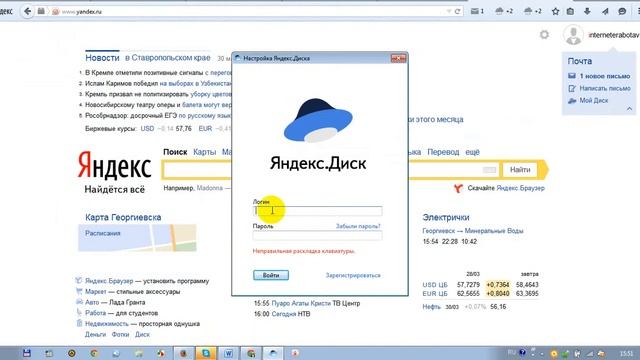Open the Расписания link on map
The height and width of the screenshot is (360, 640).
point(103,233)
